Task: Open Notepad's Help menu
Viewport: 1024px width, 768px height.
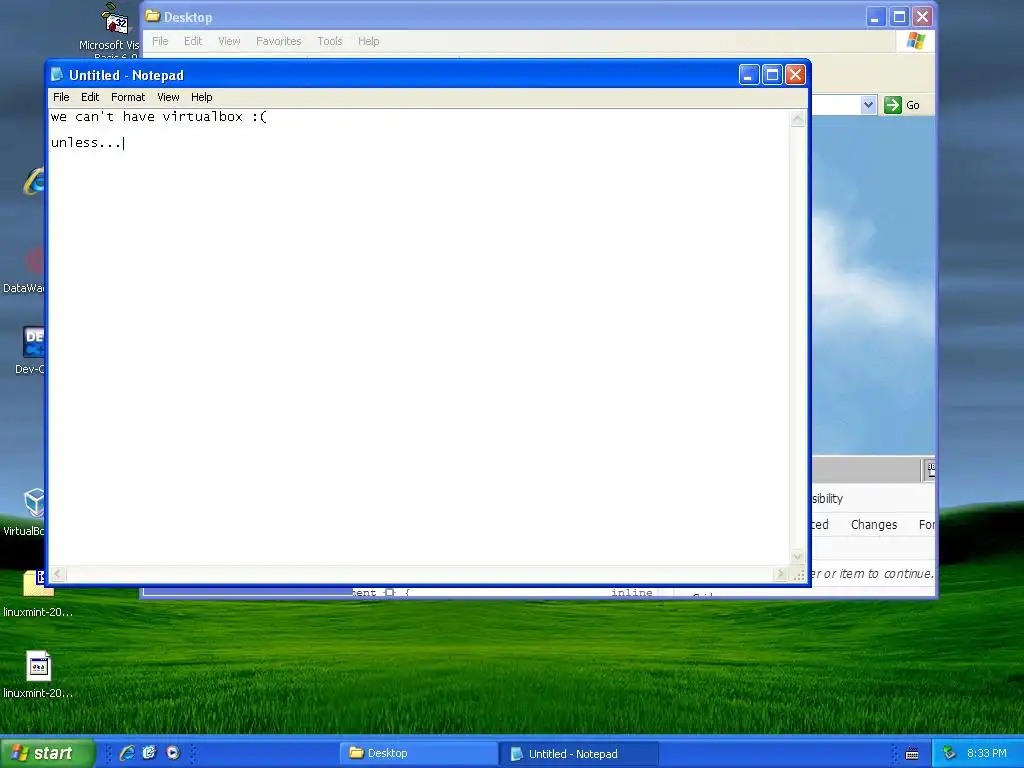Action: click(201, 97)
